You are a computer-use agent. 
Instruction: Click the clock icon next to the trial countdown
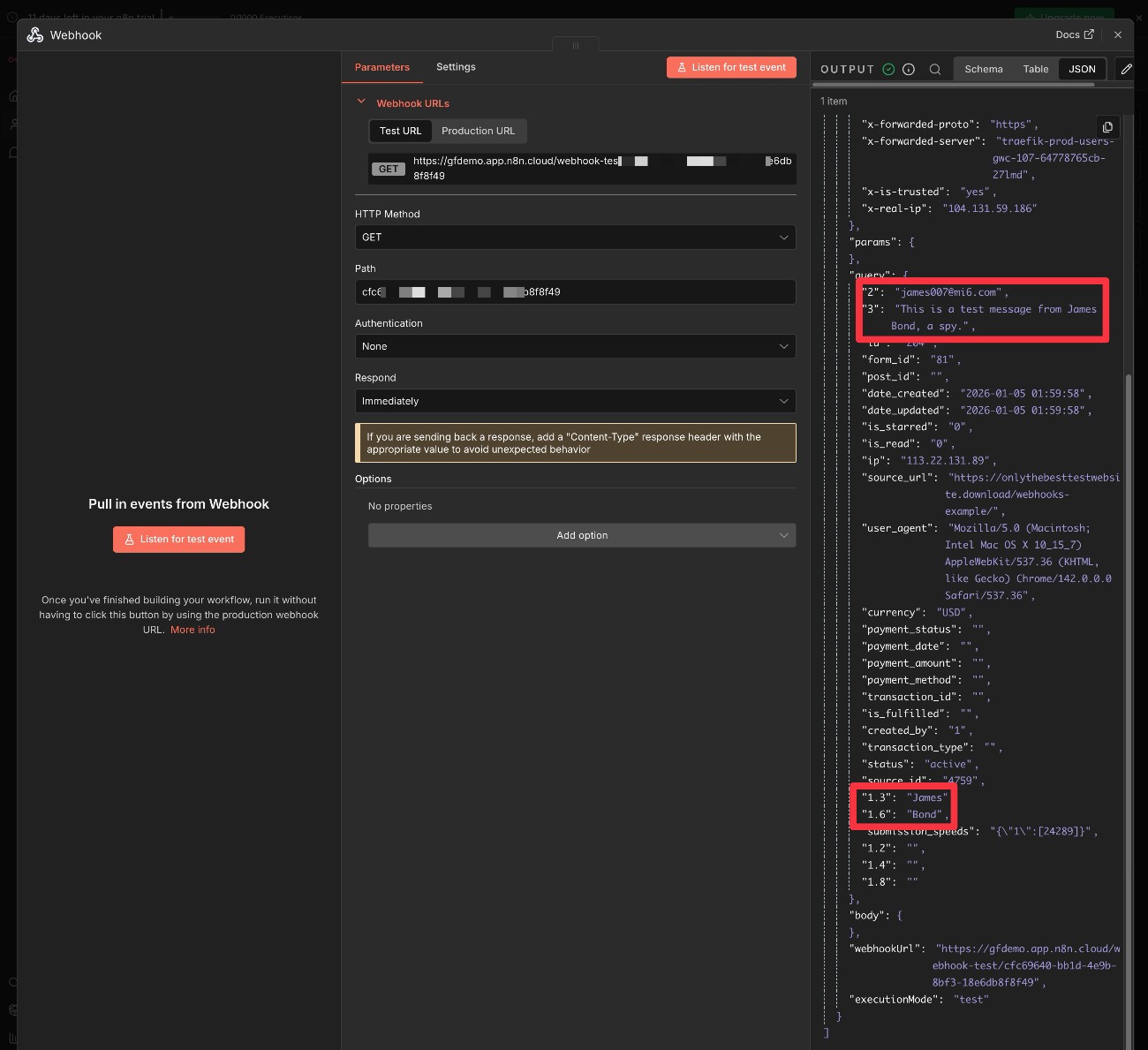tap(11, 17)
